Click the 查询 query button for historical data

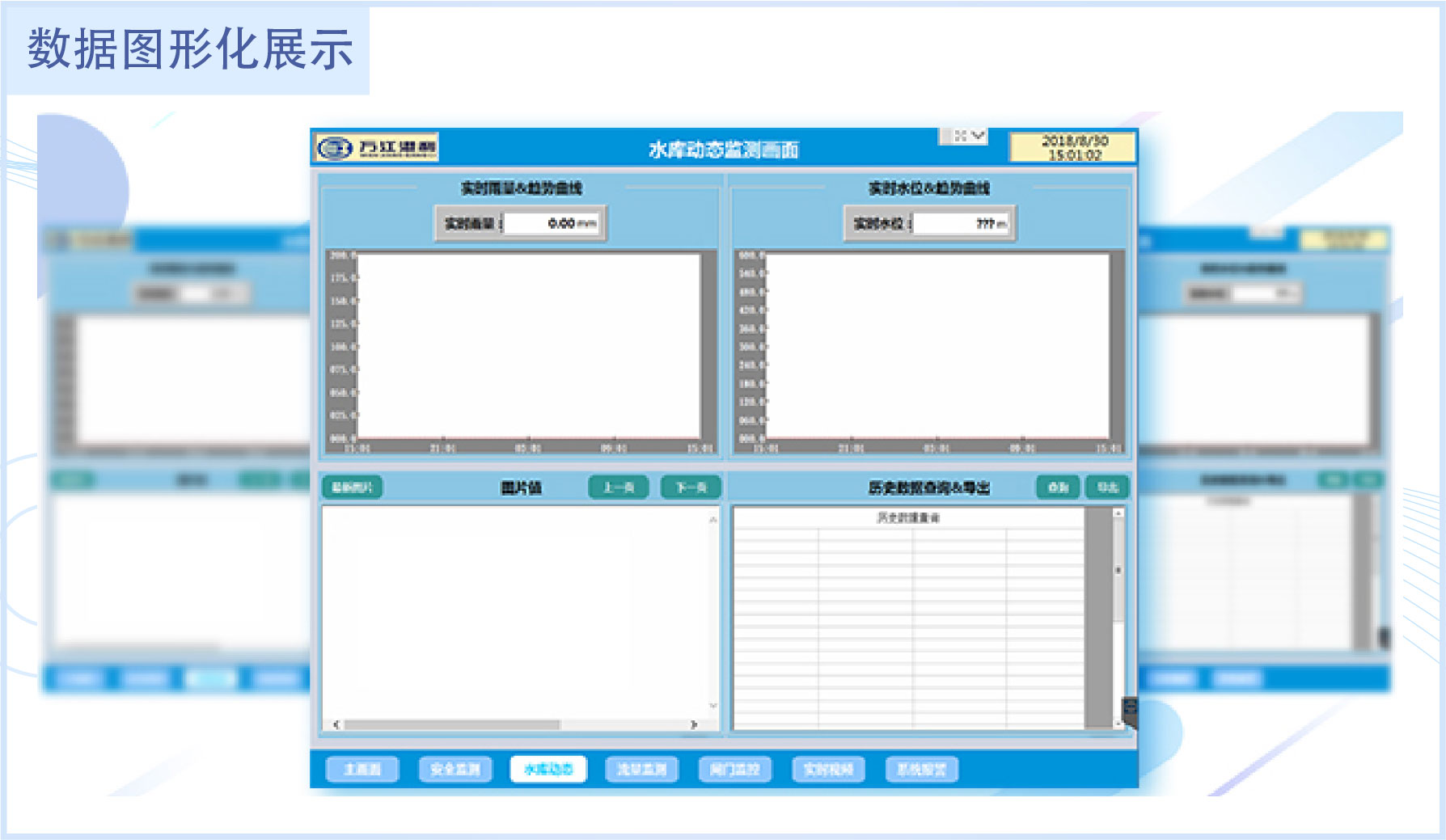[x=1058, y=488]
